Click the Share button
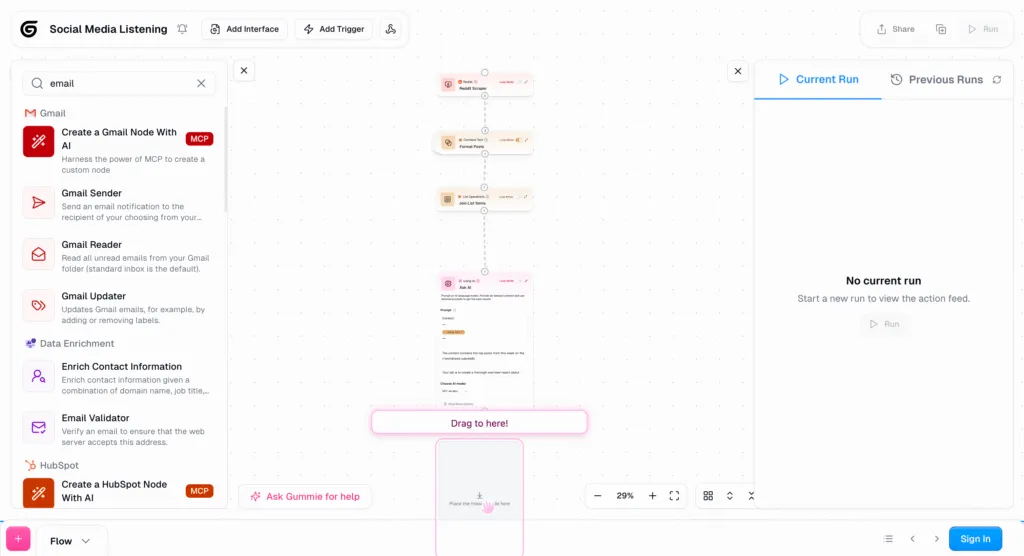This screenshot has height=556, width=1024. (895, 29)
